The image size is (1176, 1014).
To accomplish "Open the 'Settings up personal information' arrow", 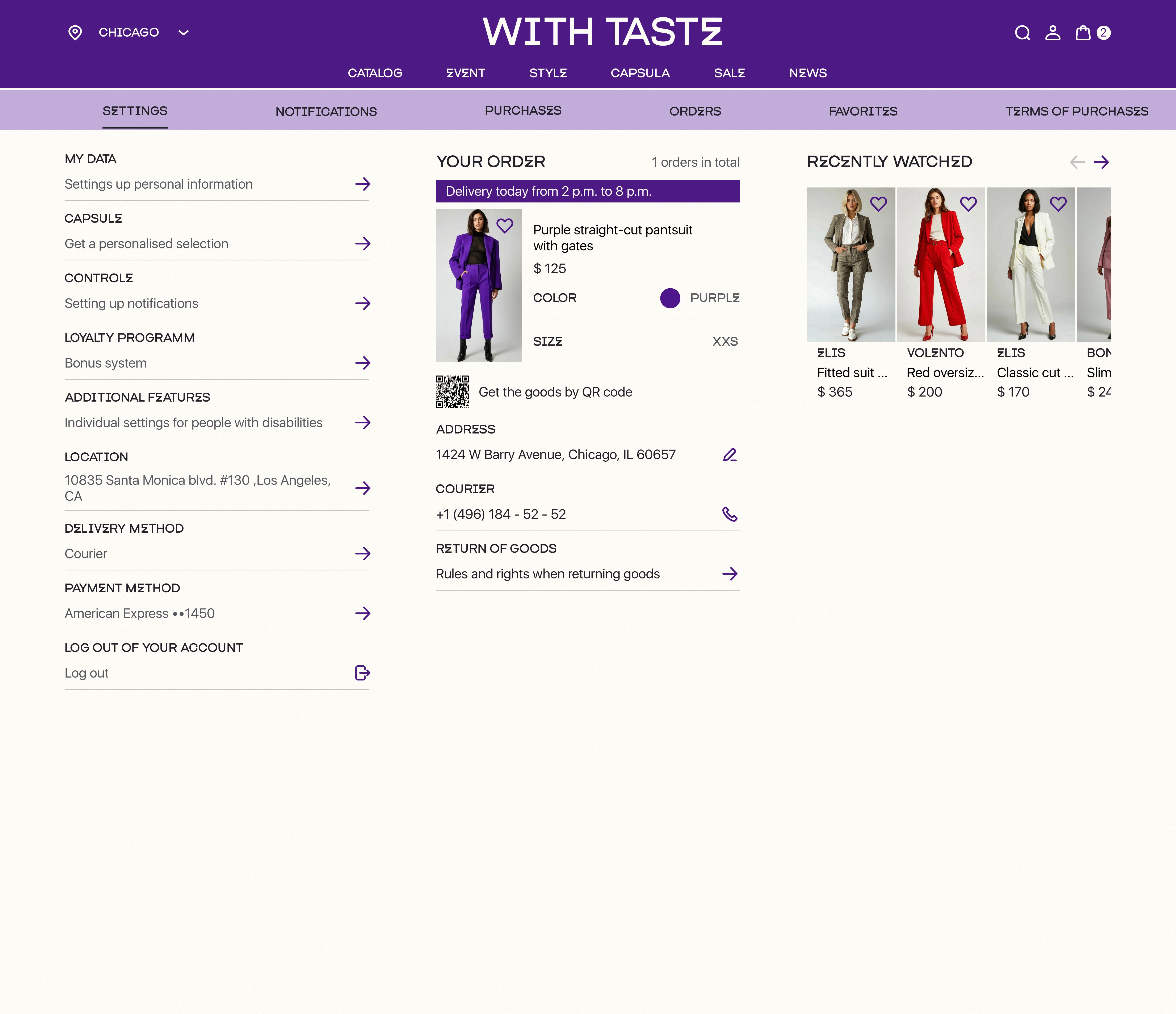I will [363, 184].
